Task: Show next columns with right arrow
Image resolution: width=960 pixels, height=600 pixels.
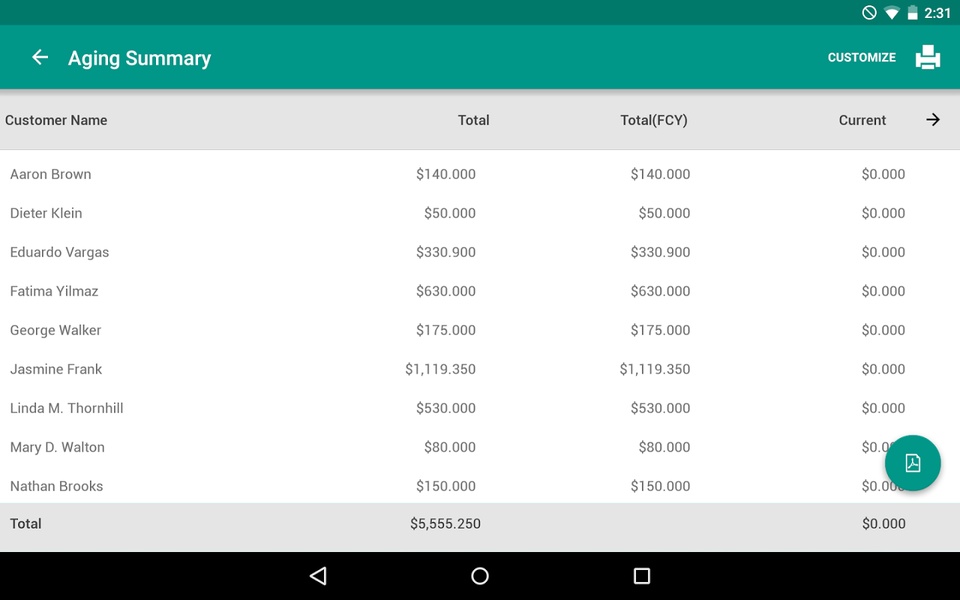Action: pos(932,119)
